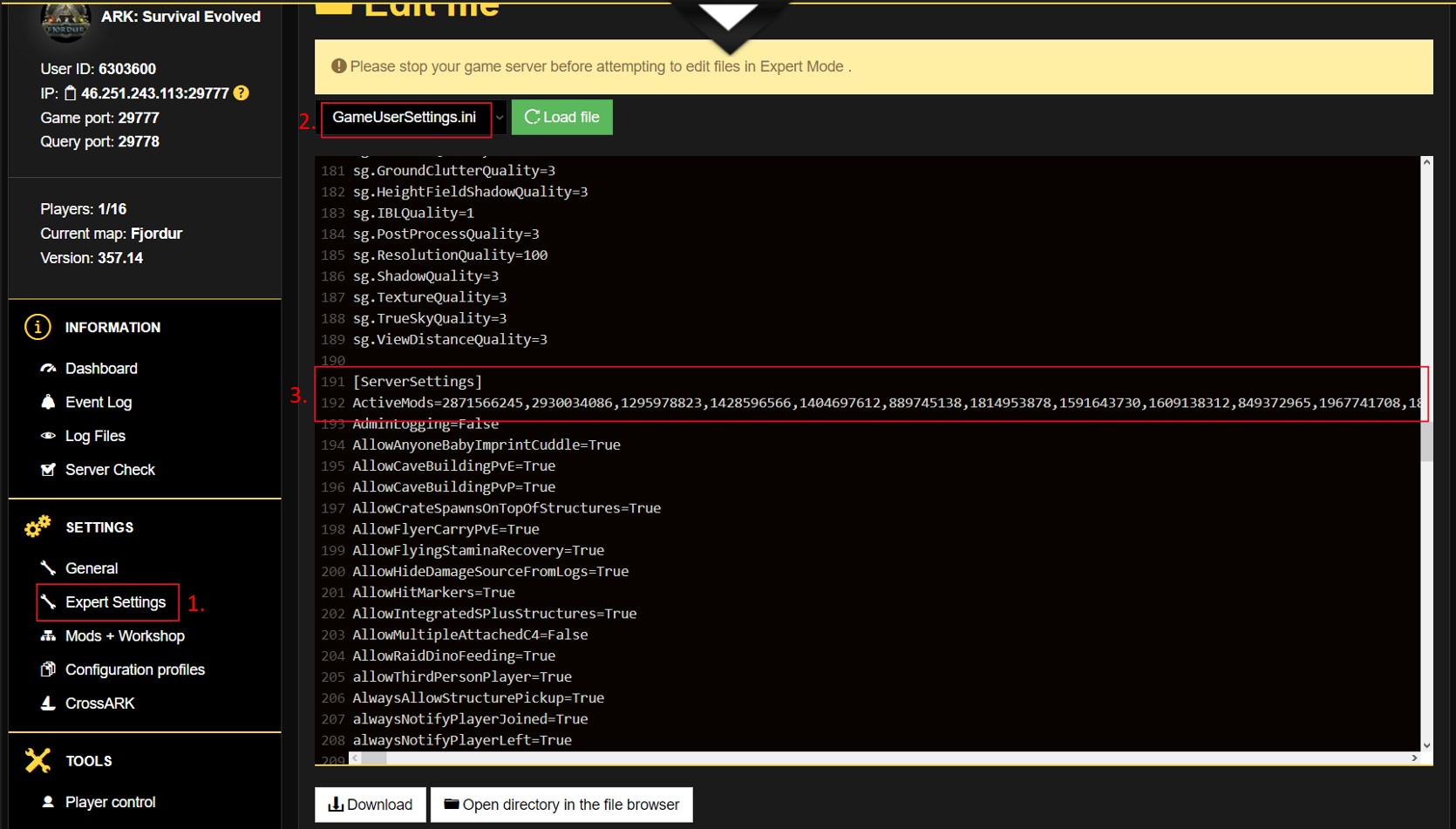The height and width of the screenshot is (829, 1456).
Task: Click the Settings gears icon
Action: click(37, 527)
